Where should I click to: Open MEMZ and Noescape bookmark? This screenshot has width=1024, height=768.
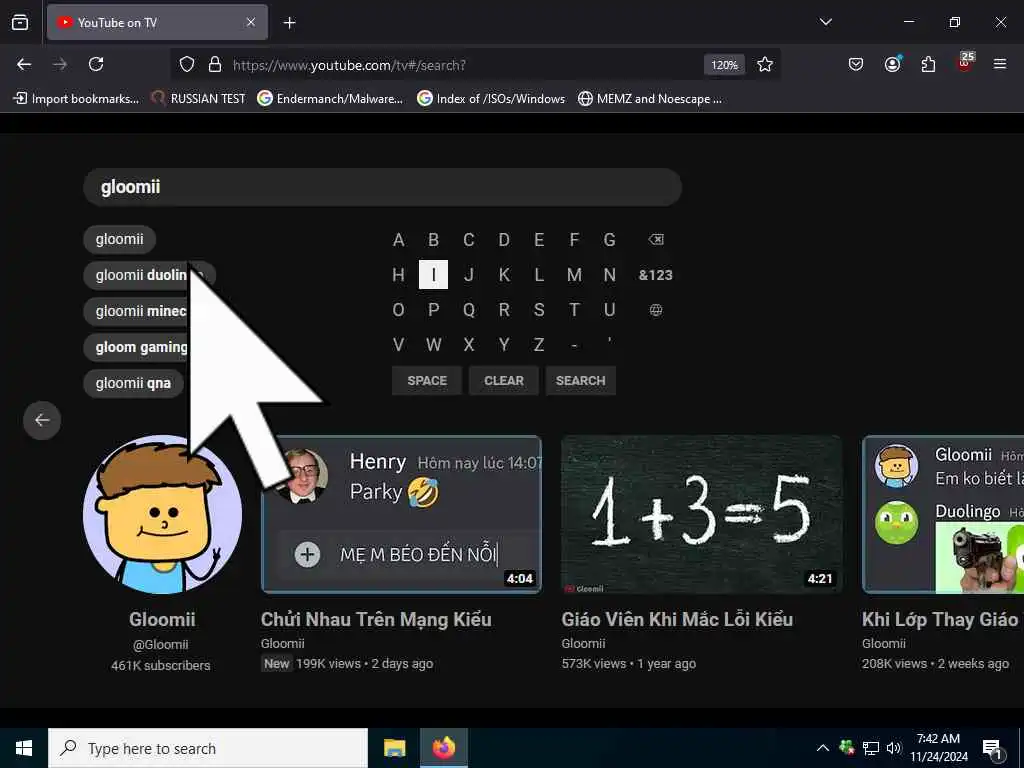[650, 99]
